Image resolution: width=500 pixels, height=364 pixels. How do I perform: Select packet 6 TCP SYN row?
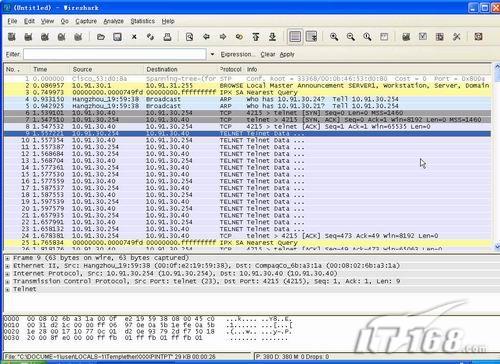point(248,113)
